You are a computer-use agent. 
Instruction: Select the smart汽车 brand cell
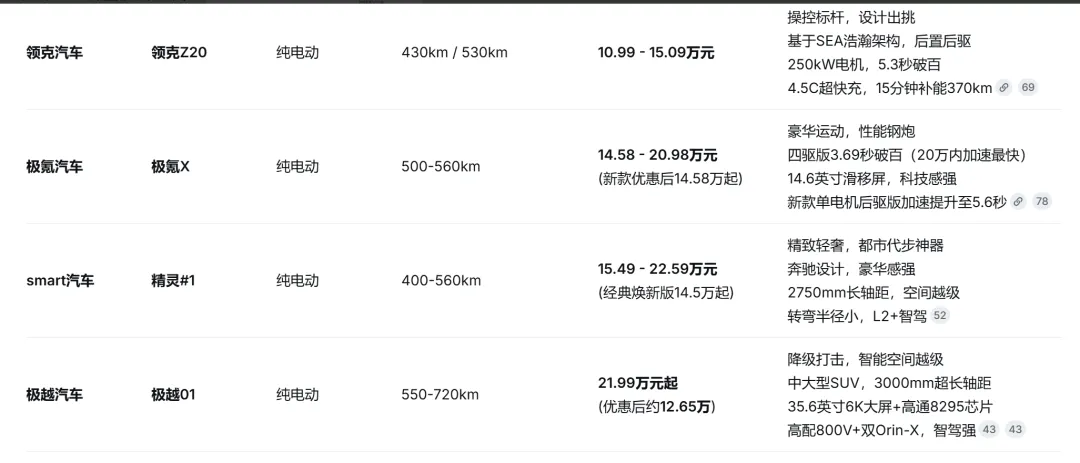[x=60, y=281]
